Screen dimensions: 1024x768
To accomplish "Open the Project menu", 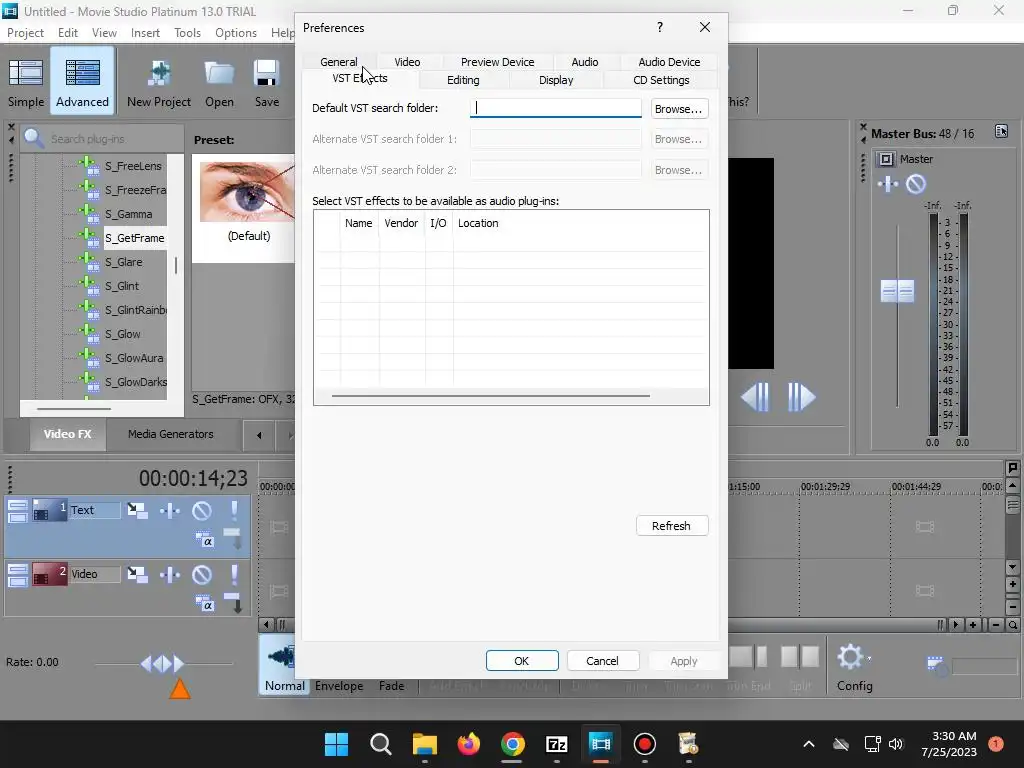I will click(x=25, y=33).
